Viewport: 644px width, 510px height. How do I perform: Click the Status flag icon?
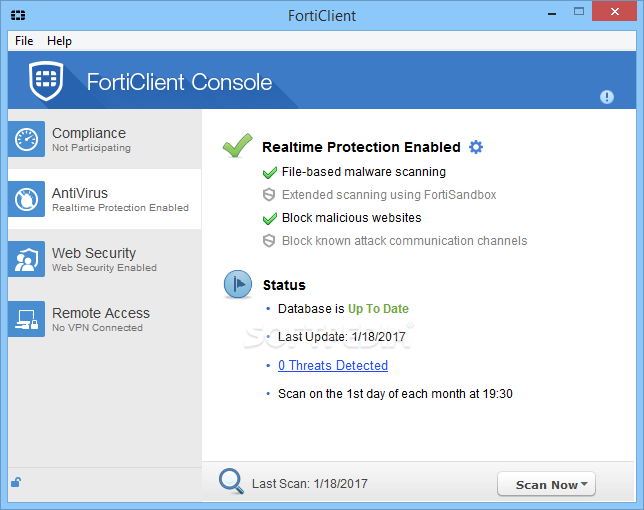pos(237,284)
